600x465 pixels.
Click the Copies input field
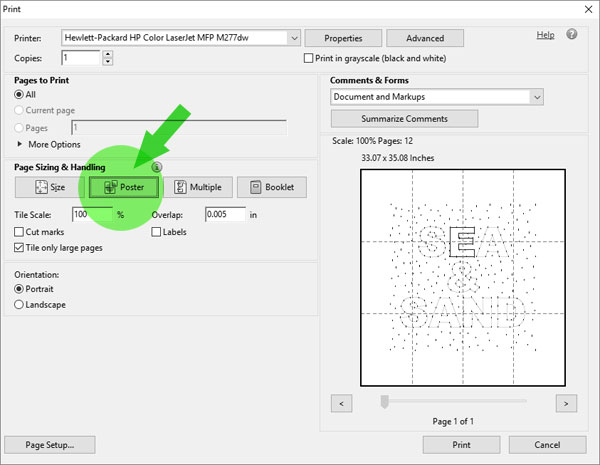coord(81,58)
